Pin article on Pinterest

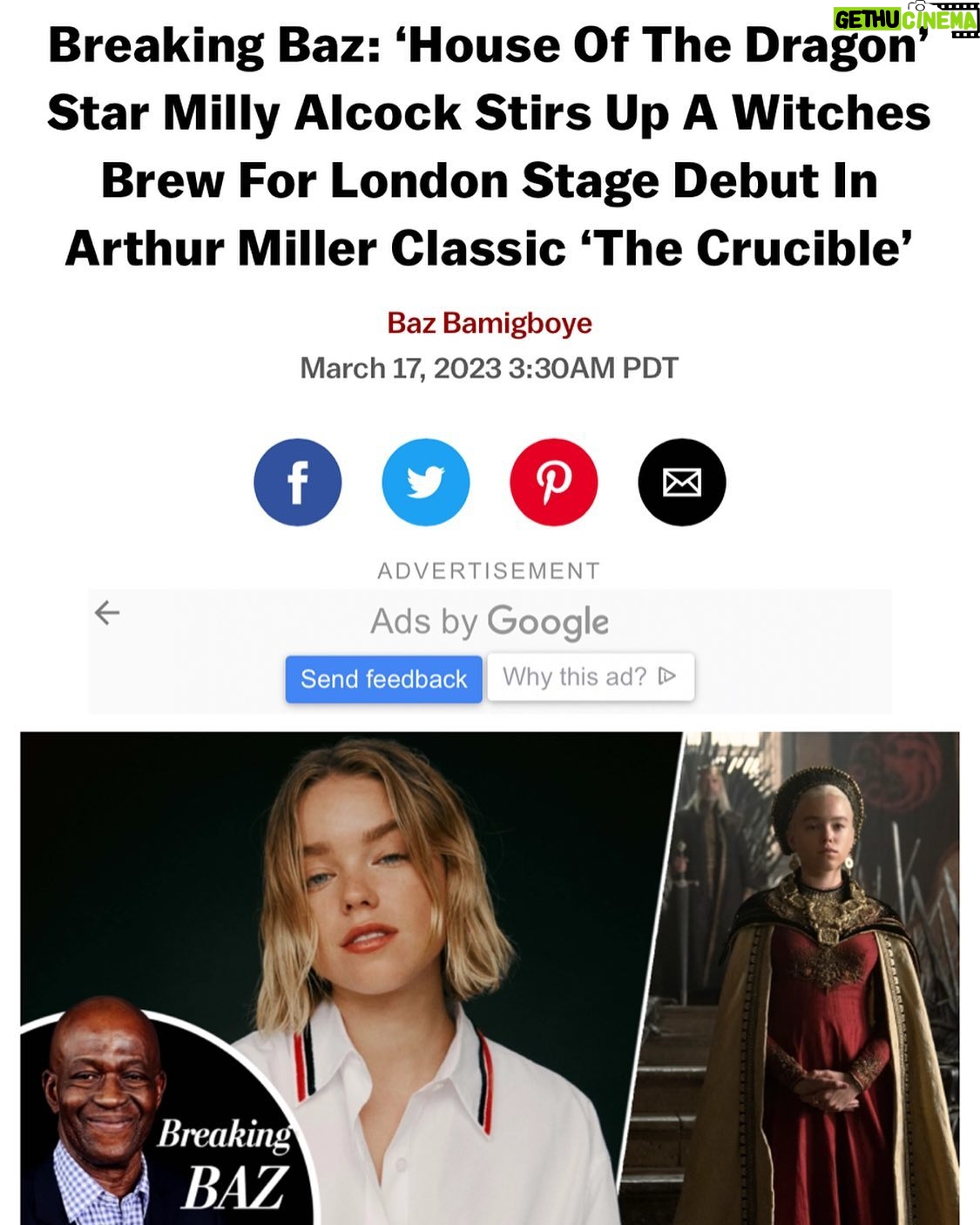click(553, 482)
